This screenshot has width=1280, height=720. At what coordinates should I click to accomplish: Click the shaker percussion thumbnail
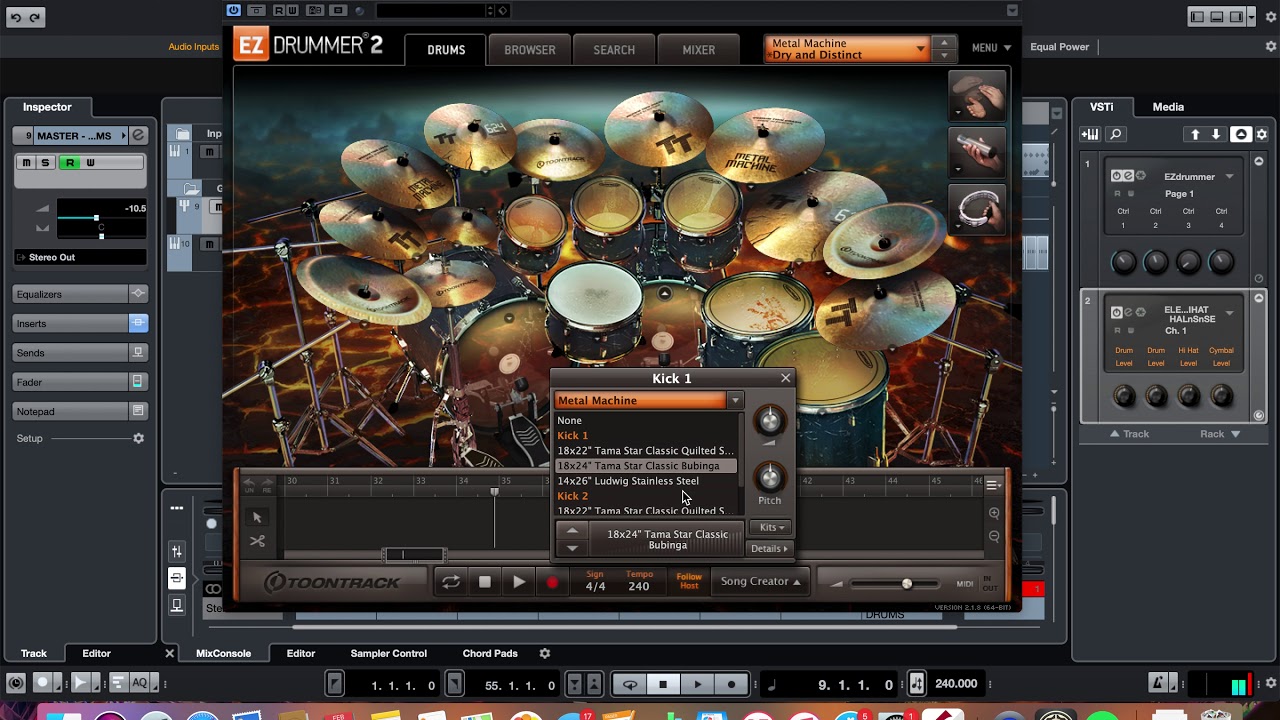coord(977,153)
